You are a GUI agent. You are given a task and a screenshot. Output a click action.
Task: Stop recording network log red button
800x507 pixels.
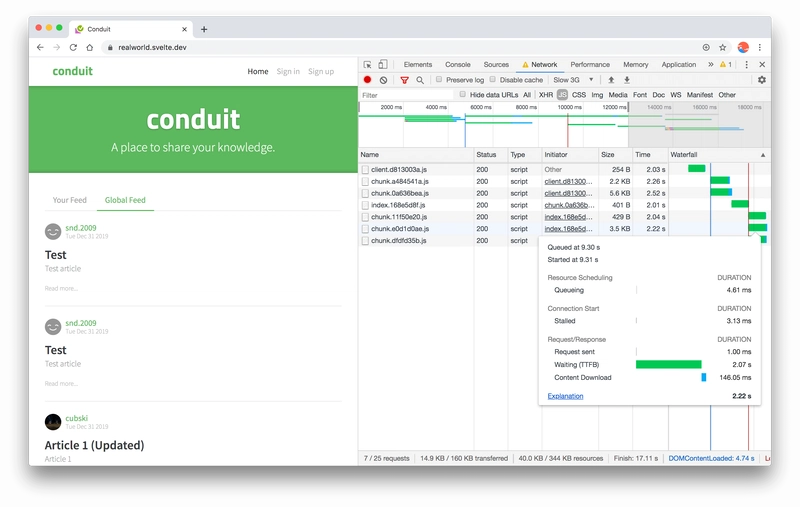point(367,80)
